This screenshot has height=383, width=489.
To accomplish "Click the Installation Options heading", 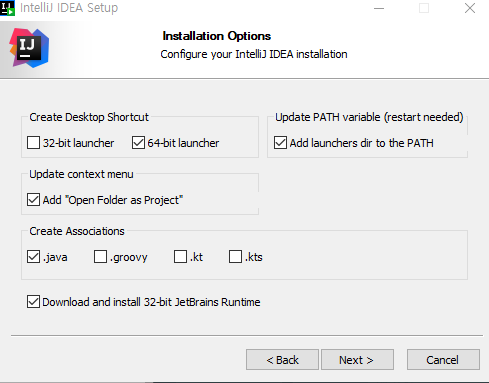I will coord(217,36).
